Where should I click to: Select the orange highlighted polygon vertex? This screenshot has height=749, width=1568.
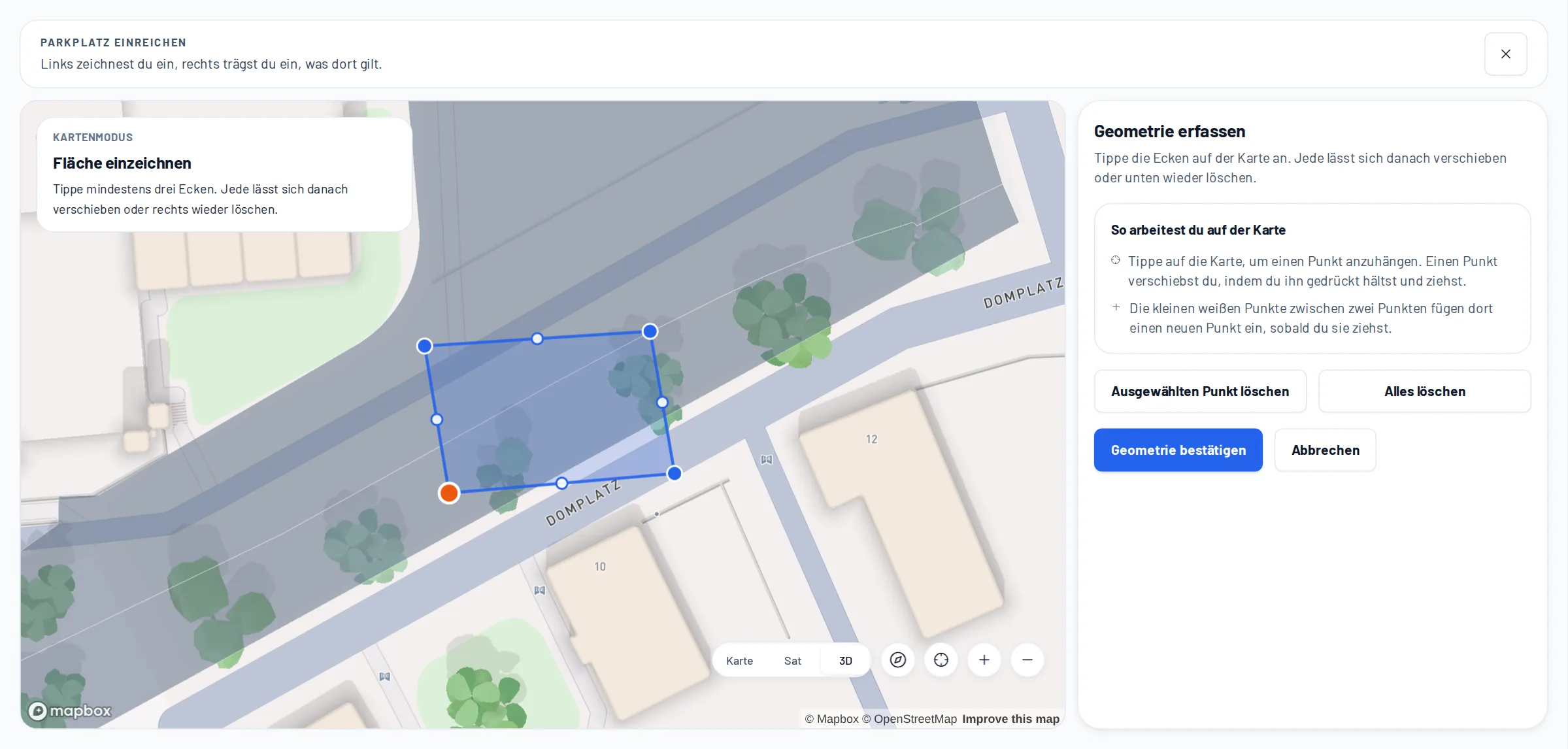click(449, 493)
